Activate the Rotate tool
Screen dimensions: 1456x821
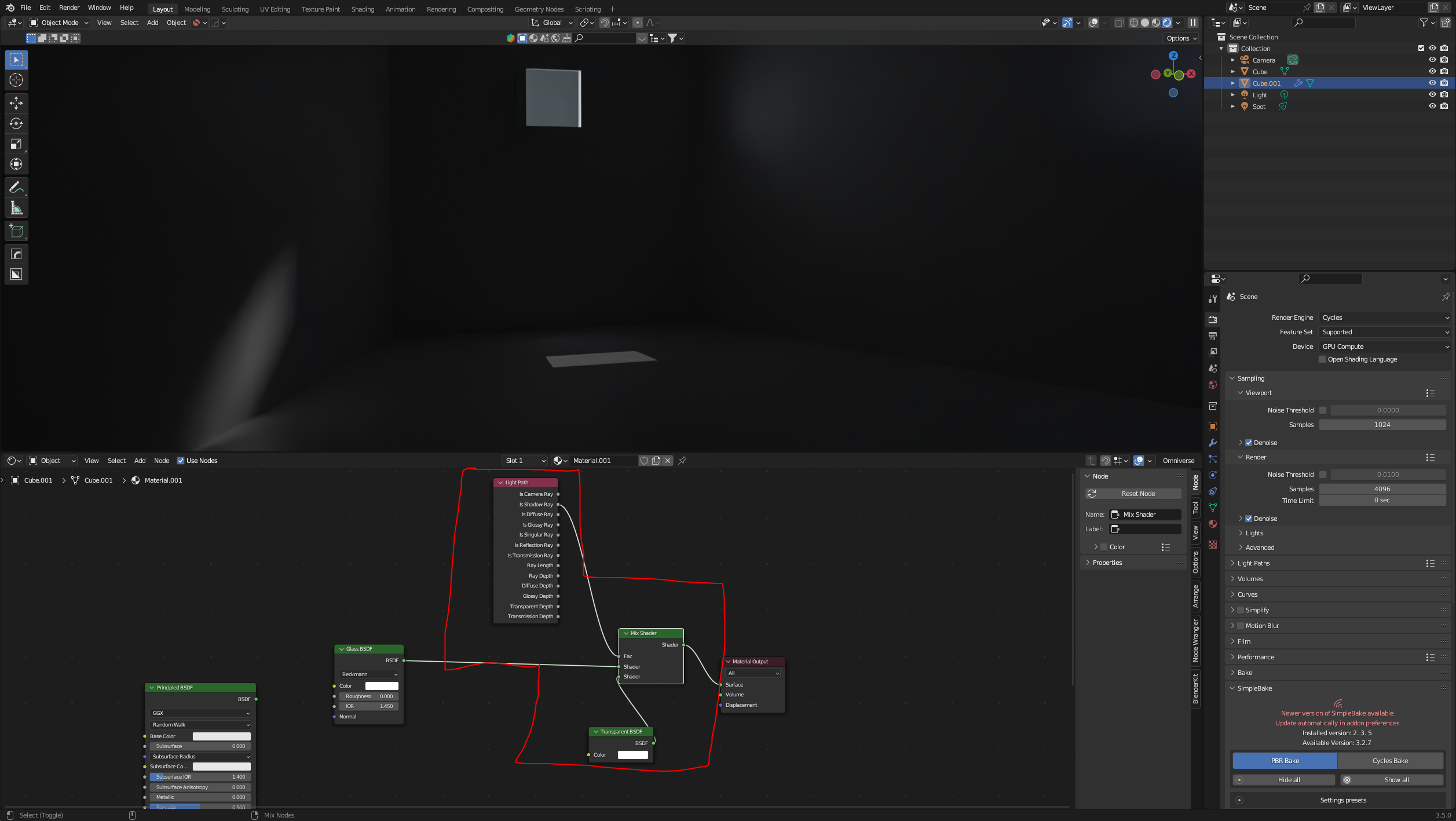pos(16,123)
